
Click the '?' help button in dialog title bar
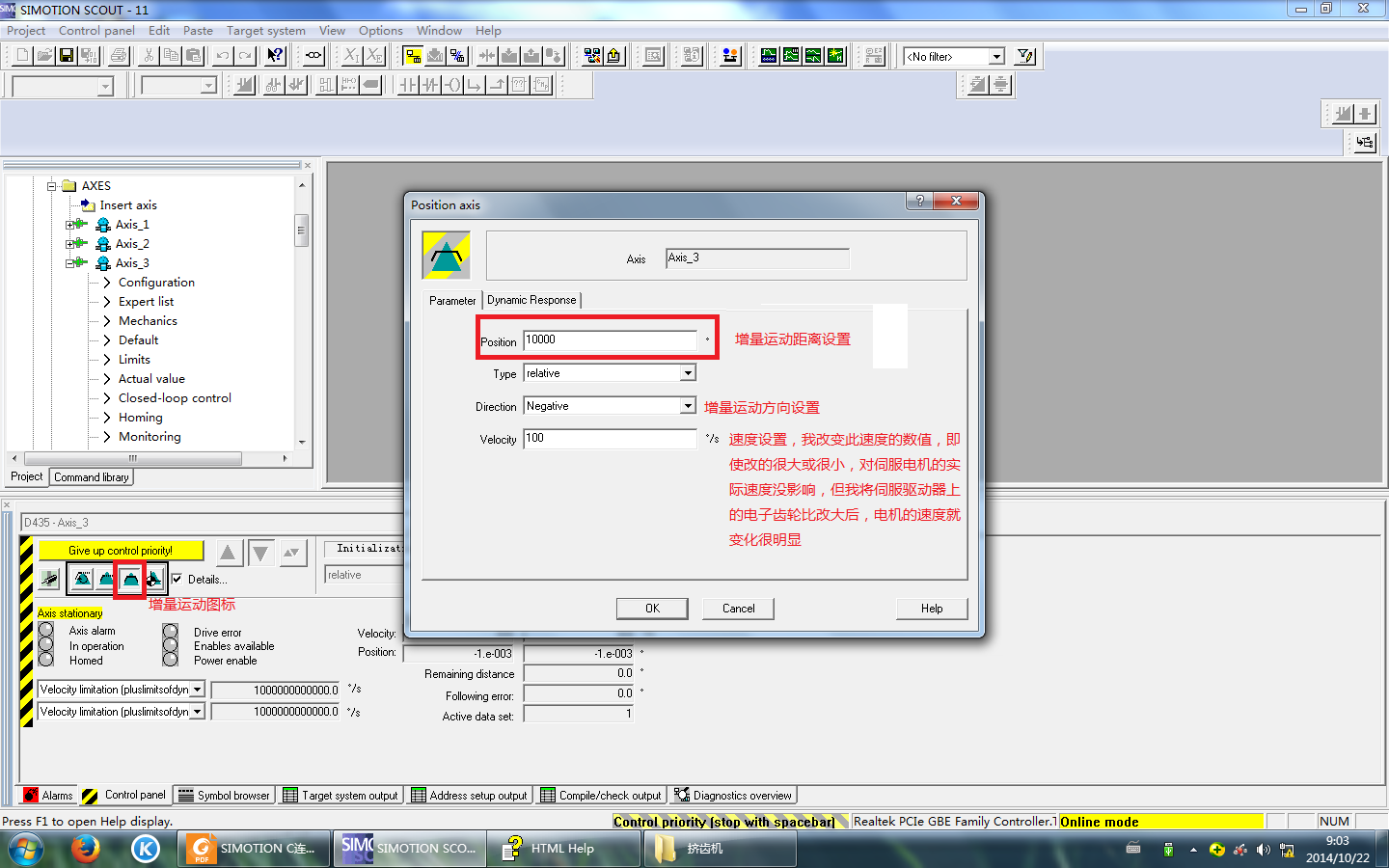(x=919, y=201)
